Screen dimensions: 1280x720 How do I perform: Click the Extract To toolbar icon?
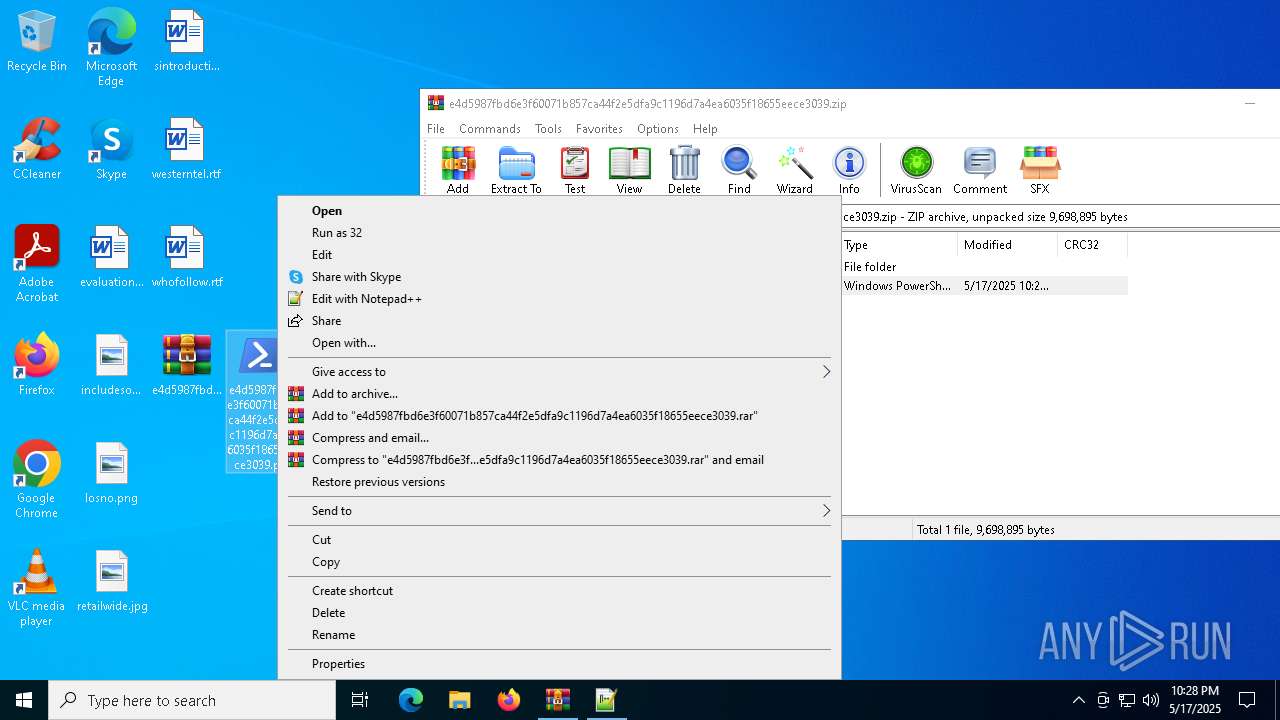click(516, 170)
